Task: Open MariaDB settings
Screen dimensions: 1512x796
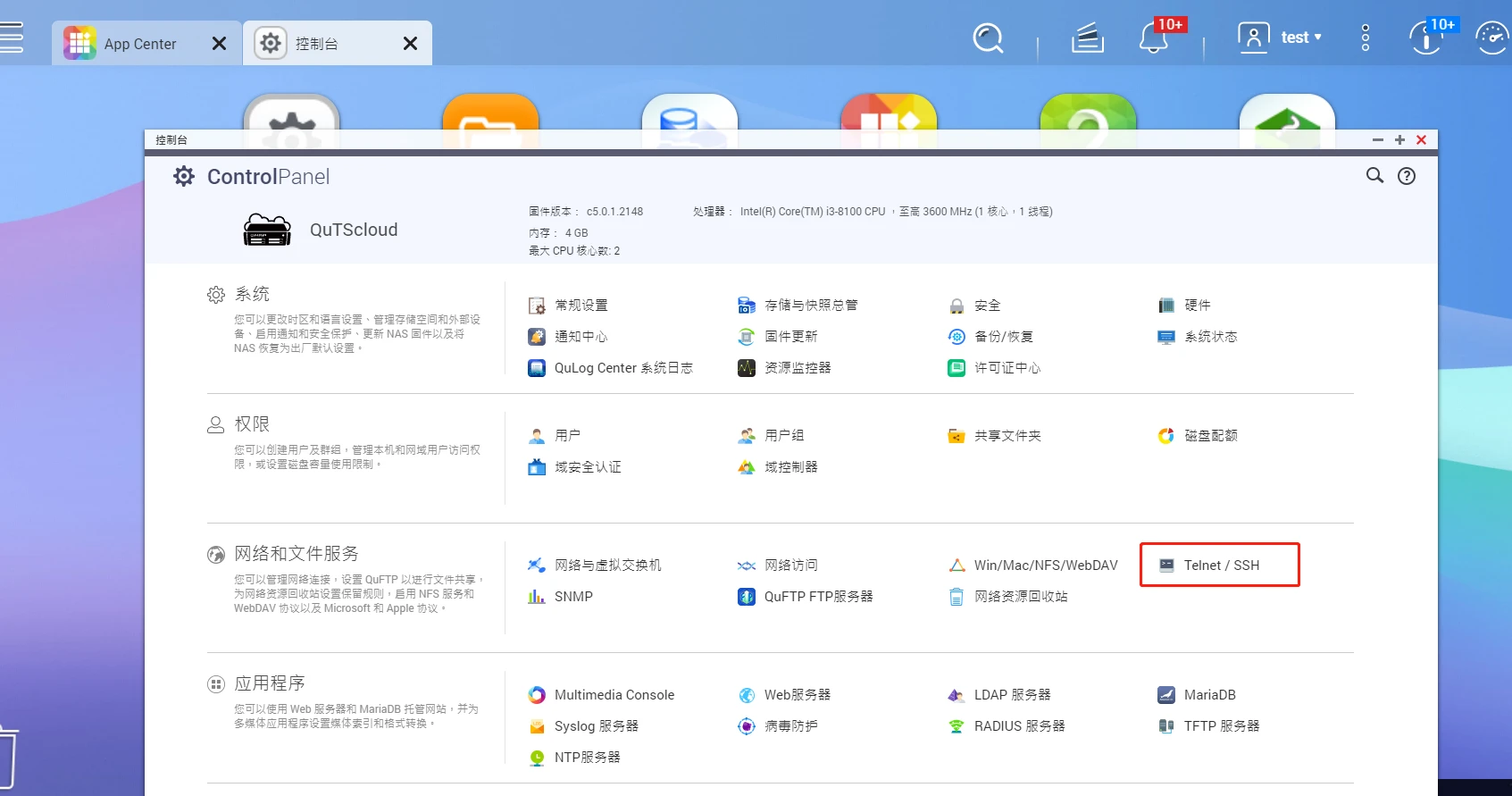Action: click(1197, 695)
